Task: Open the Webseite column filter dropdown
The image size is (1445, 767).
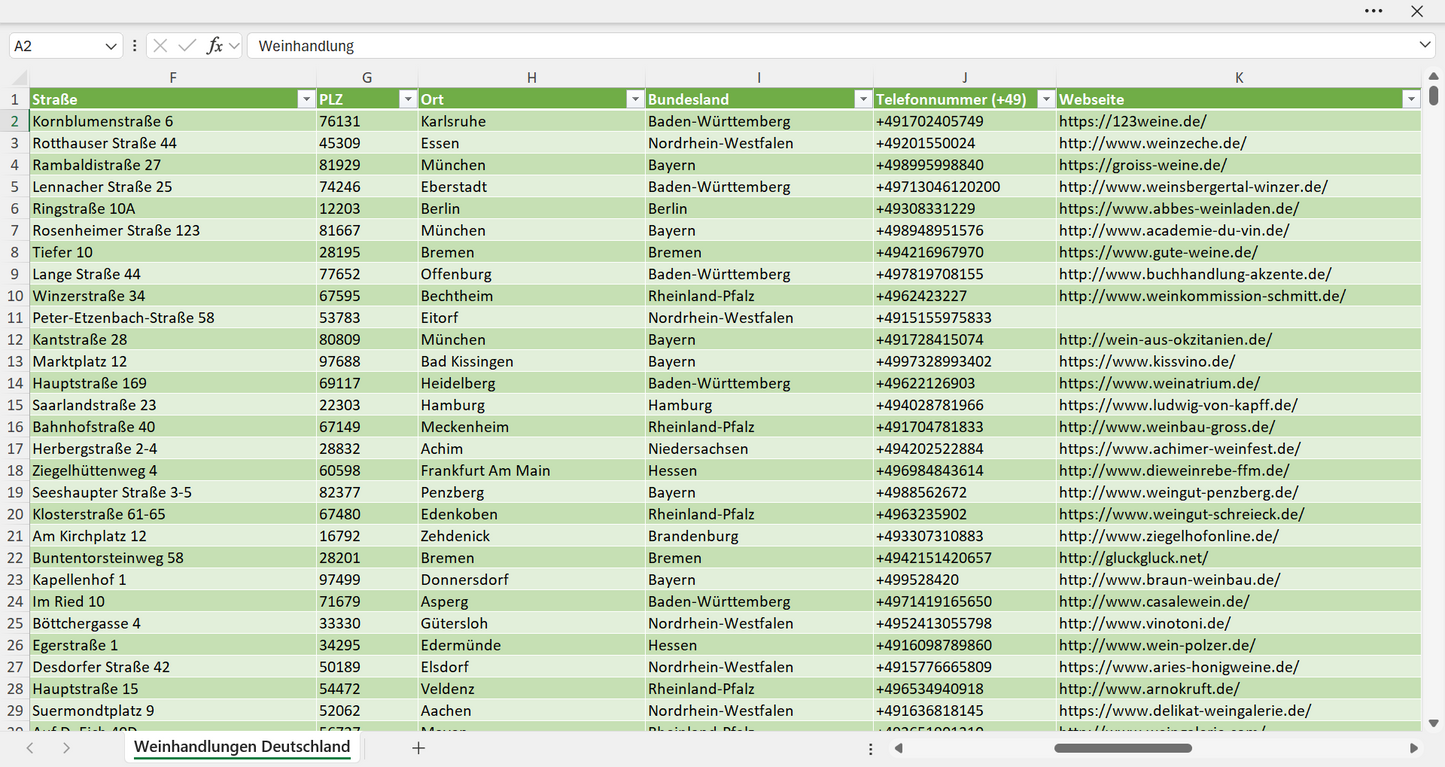Action: click(x=1411, y=99)
